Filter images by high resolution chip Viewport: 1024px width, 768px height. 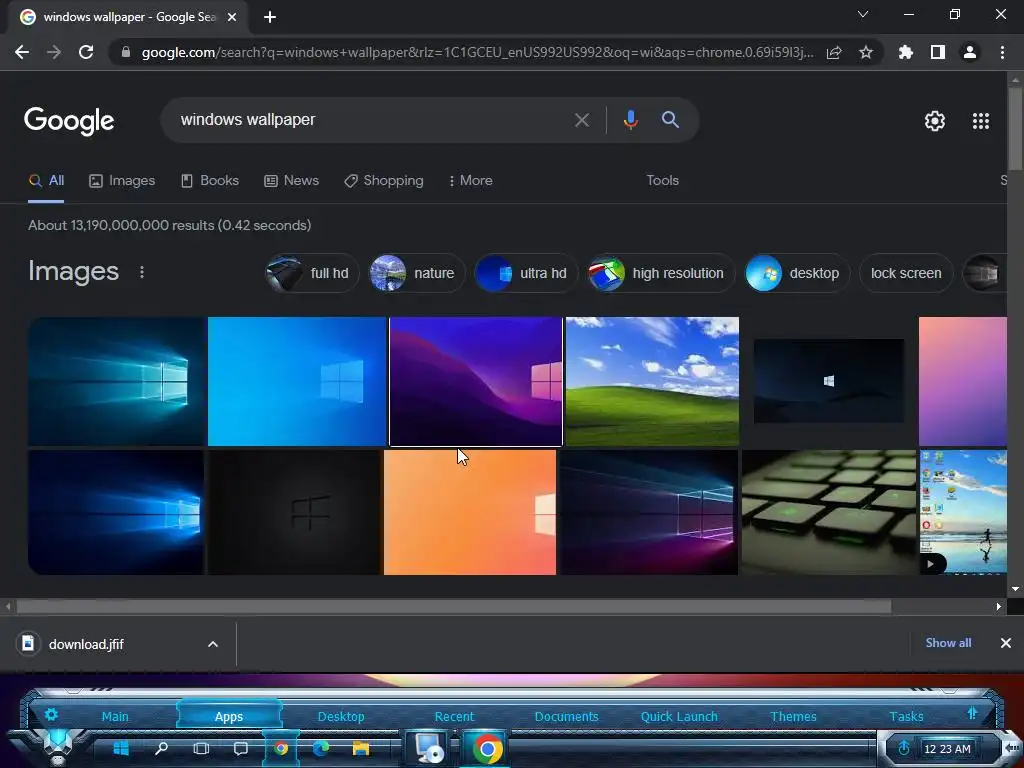662,273
